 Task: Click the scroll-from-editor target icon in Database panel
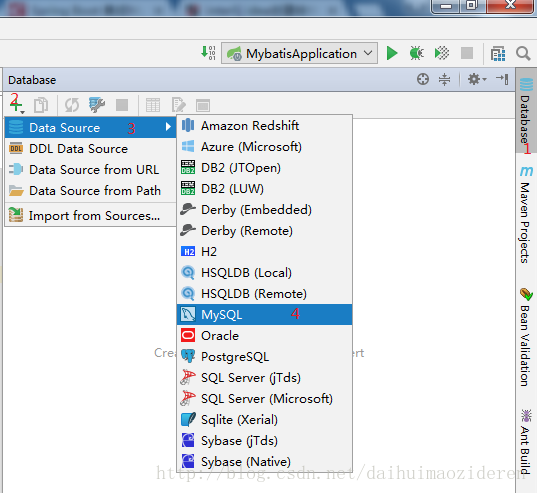point(423,79)
